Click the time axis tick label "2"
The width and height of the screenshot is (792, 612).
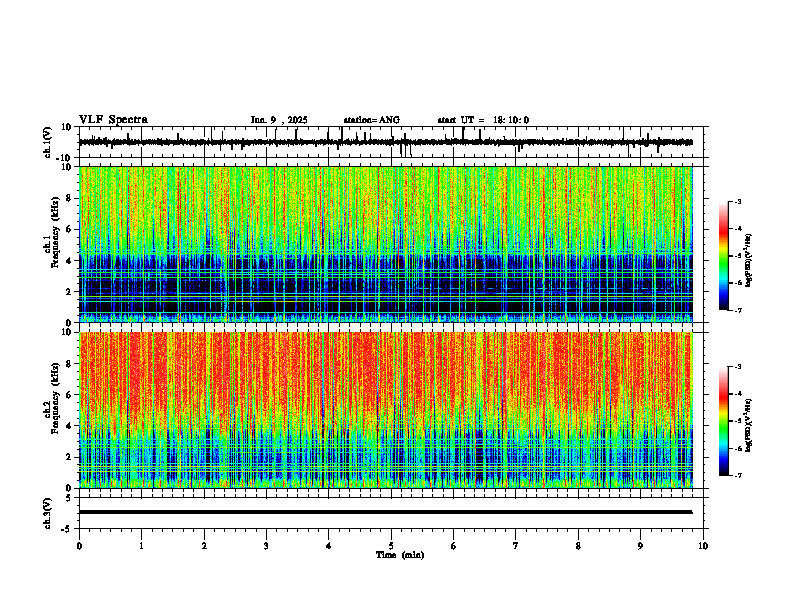point(204,546)
